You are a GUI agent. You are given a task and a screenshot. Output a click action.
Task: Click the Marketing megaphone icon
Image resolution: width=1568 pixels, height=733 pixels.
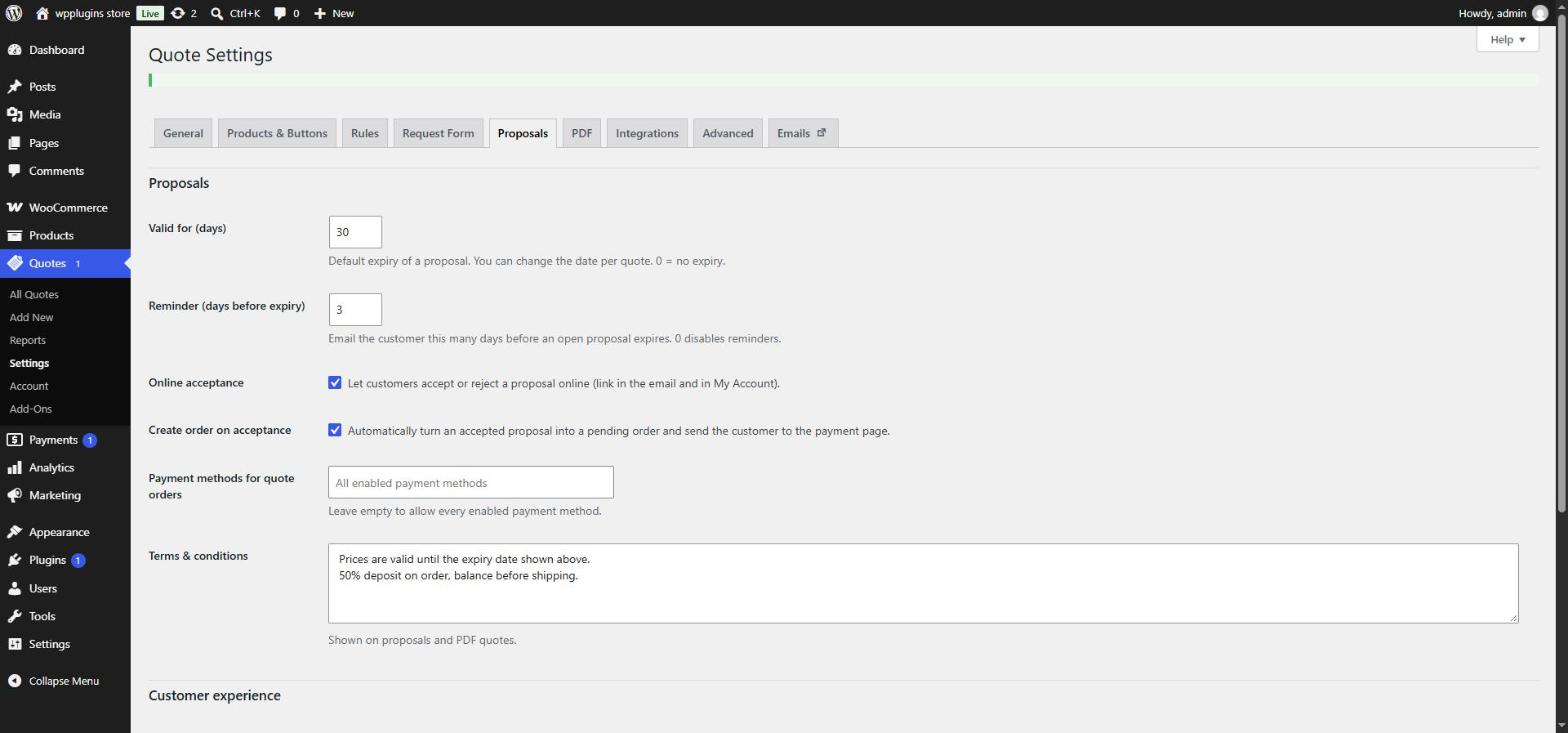(x=14, y=496)
